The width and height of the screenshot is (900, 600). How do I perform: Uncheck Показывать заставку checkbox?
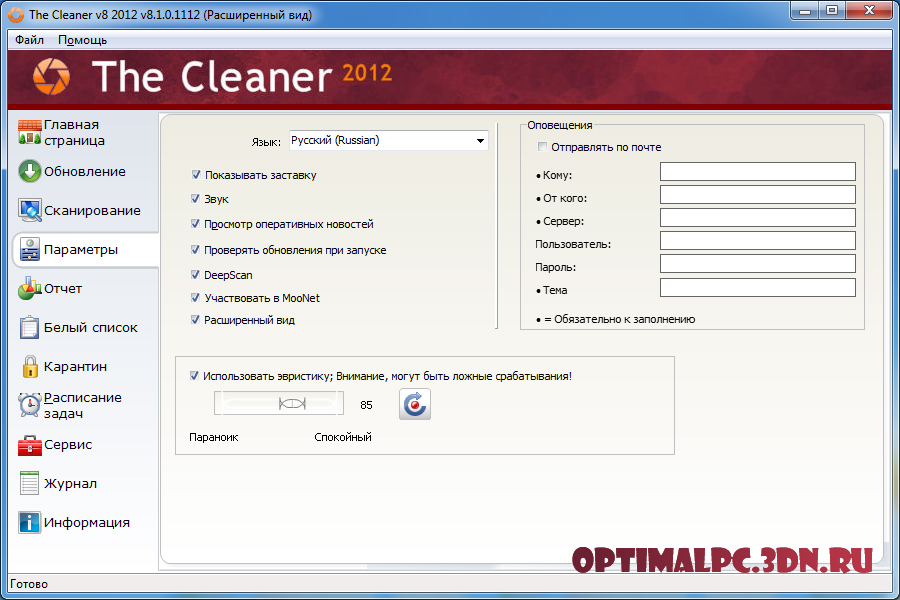click(x=196, y=175)
